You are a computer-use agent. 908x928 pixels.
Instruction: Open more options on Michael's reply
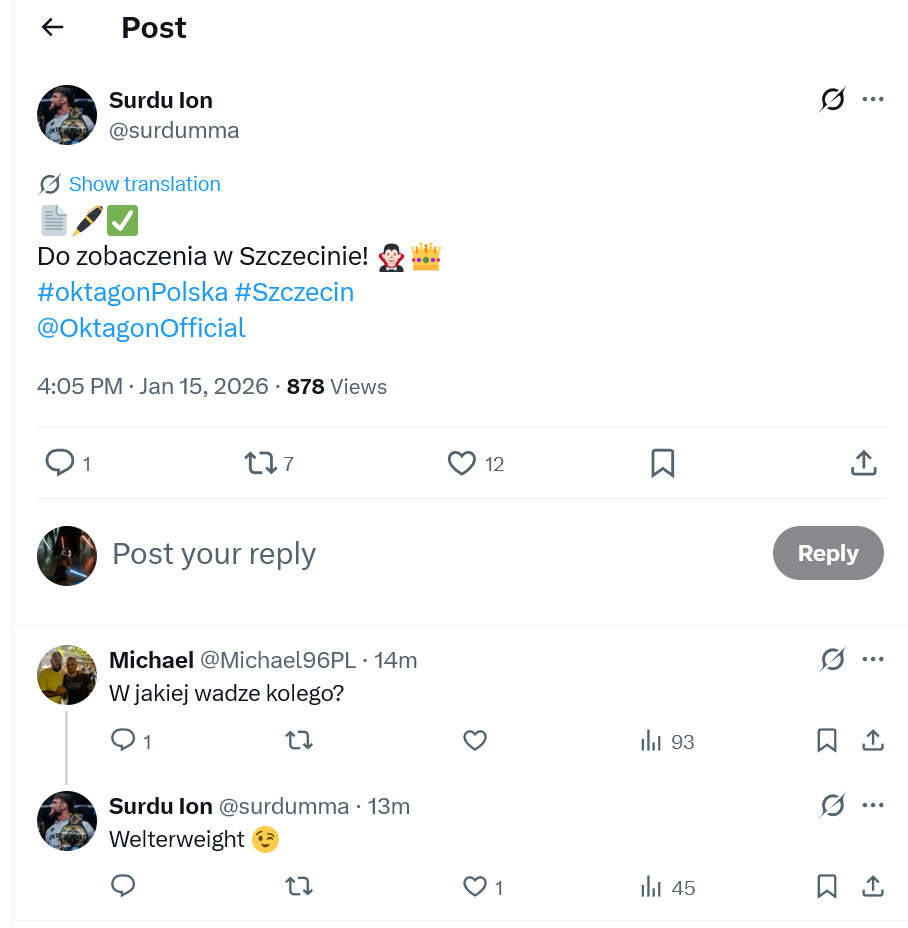click(873, 660)
